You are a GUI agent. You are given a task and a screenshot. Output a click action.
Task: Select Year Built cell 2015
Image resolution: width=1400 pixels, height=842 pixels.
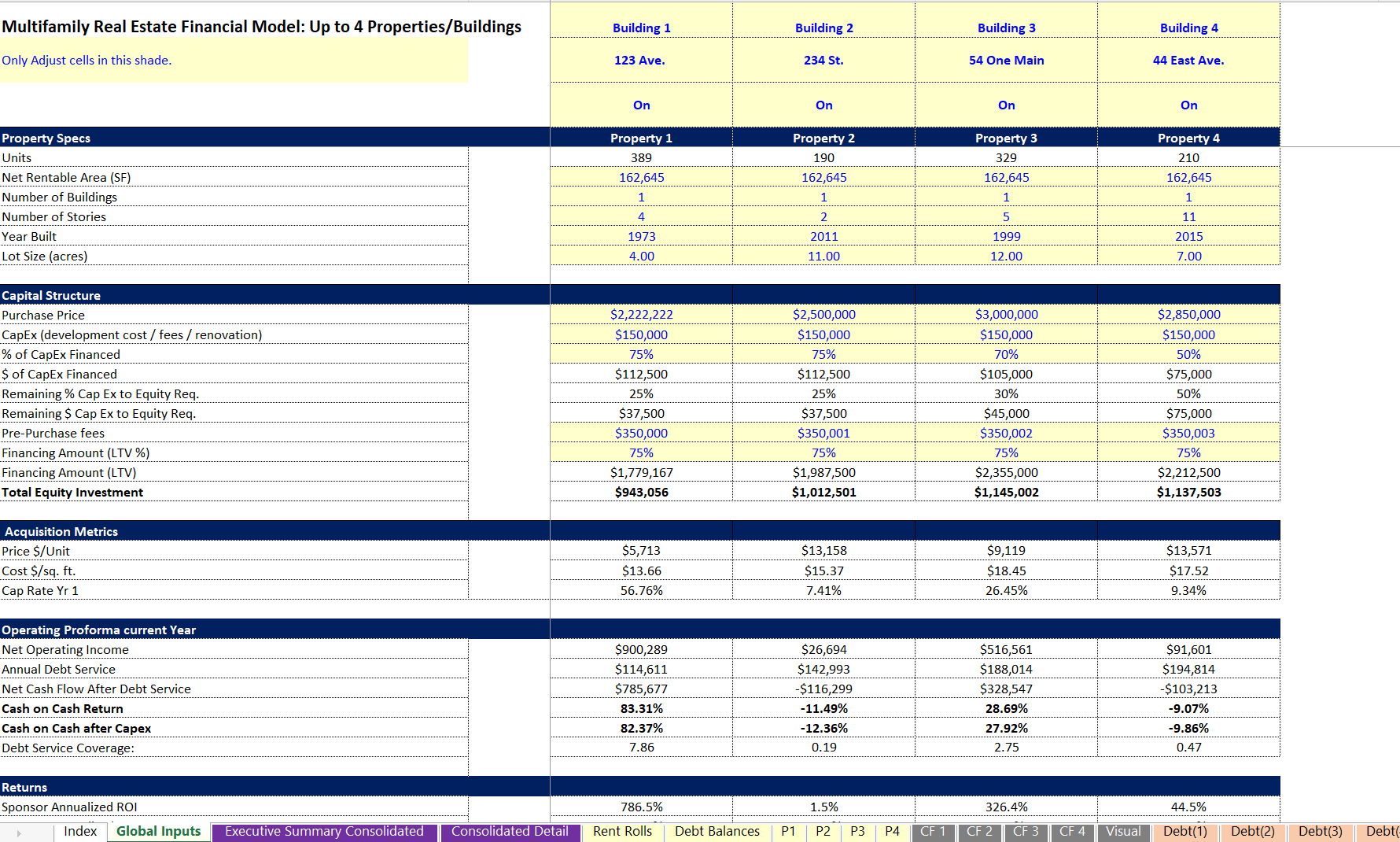tap(1188, 236)
